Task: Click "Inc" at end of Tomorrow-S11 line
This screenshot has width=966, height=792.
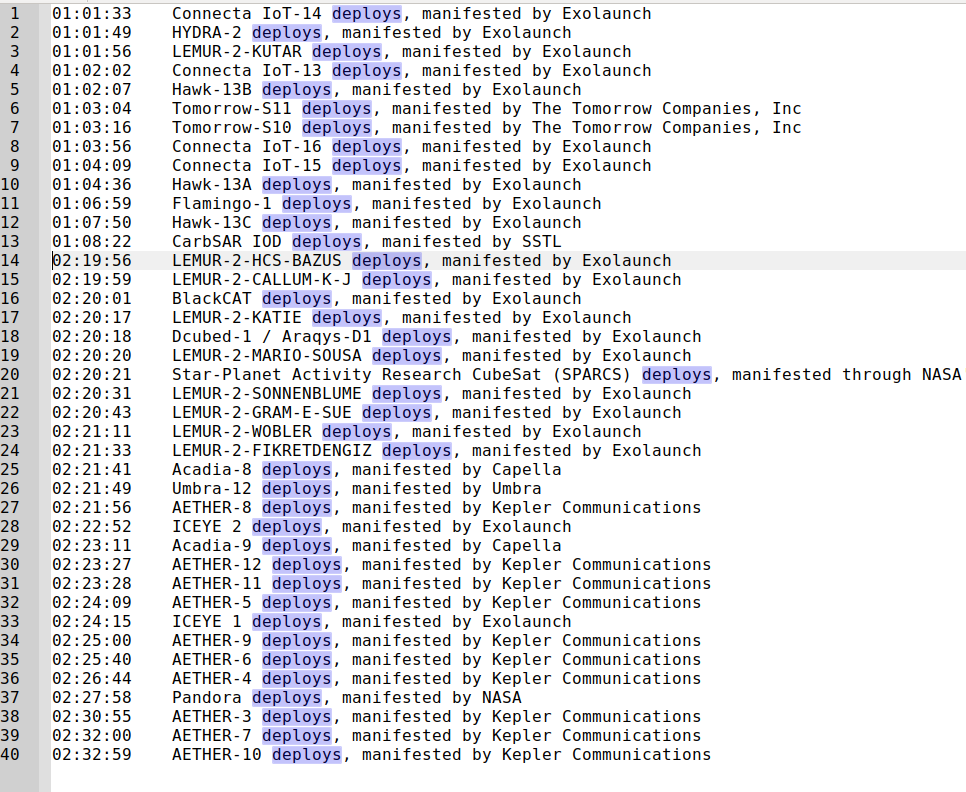Action: pos(786,109)
